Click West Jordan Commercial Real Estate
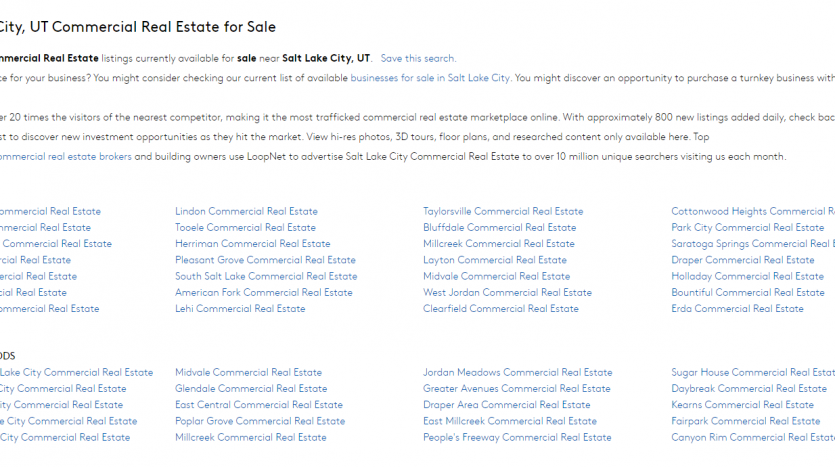Screen dimensions: 835x467 pos(507,293)
